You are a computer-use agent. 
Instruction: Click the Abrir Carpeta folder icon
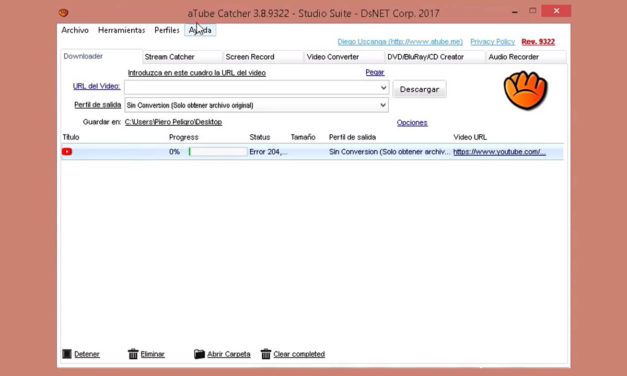pos(199,354)
